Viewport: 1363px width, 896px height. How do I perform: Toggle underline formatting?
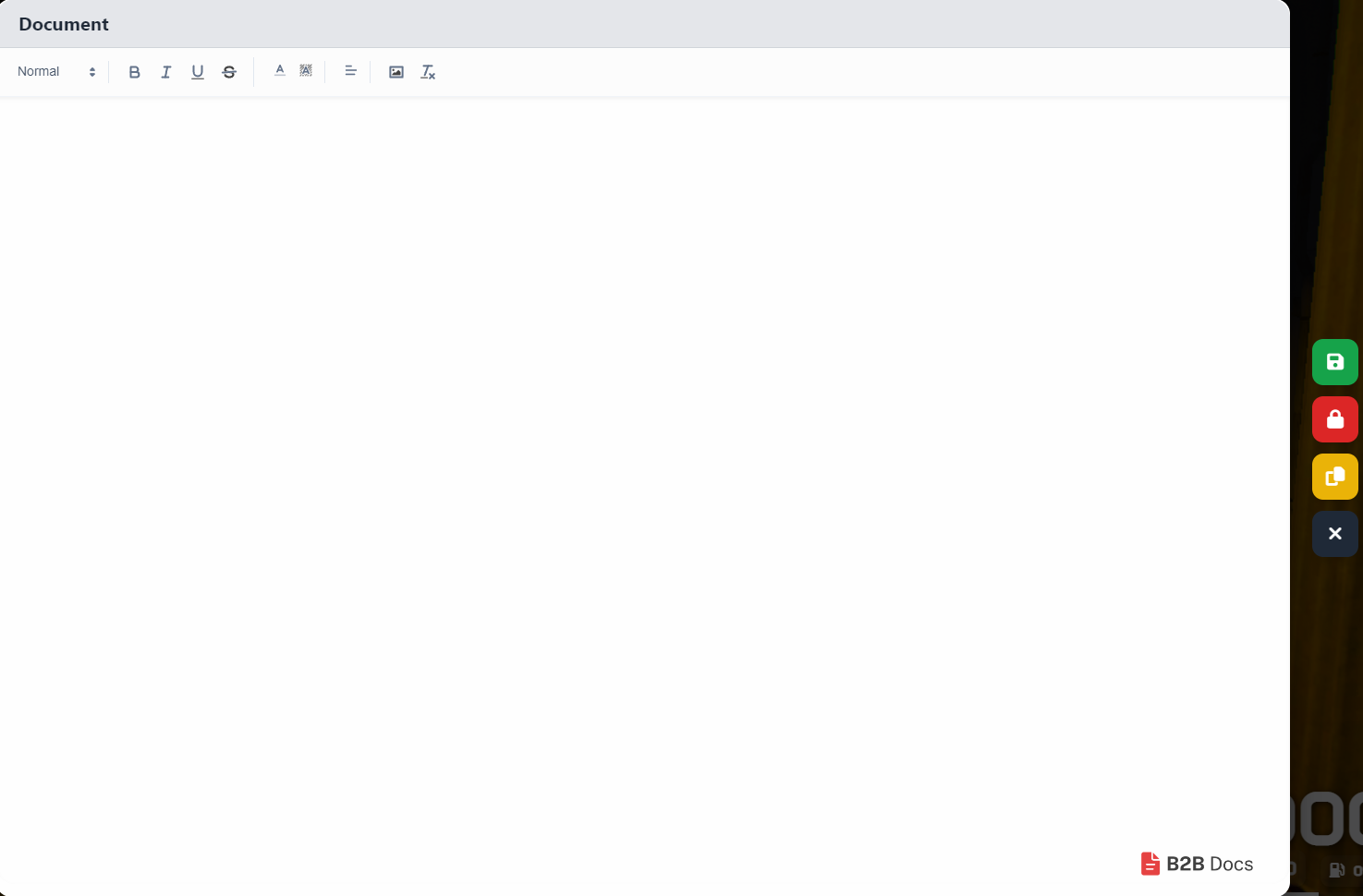coord(198,72)
